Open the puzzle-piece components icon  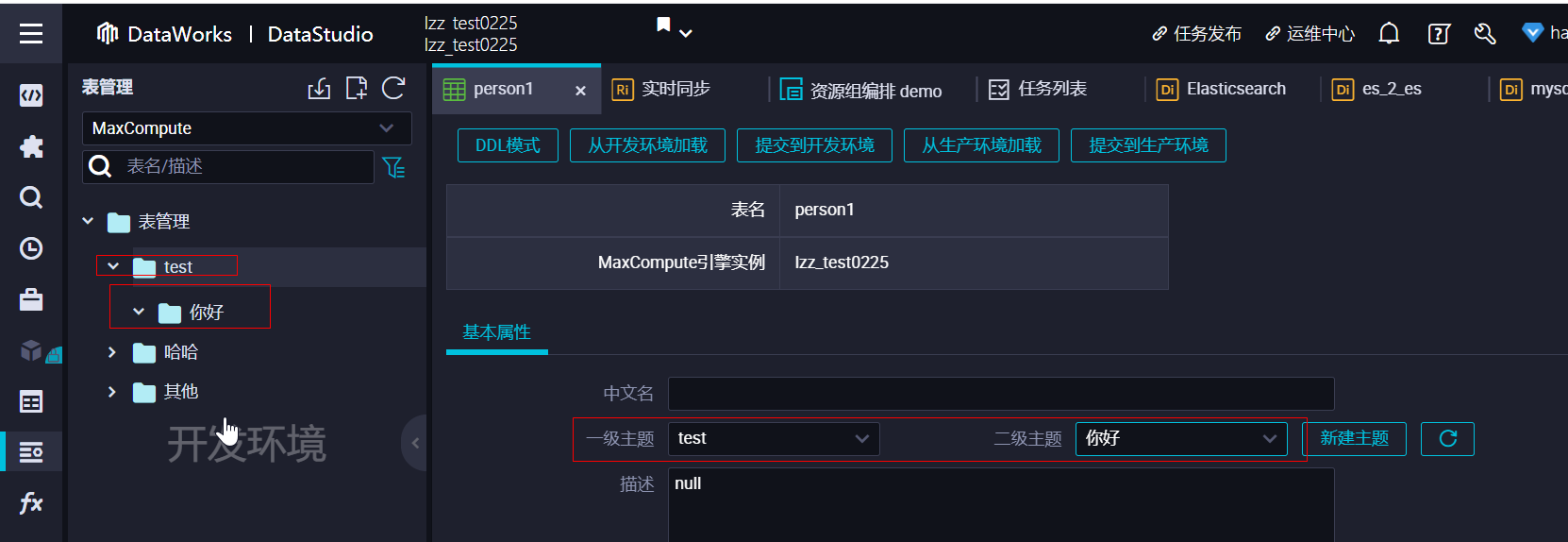[31, 146]
